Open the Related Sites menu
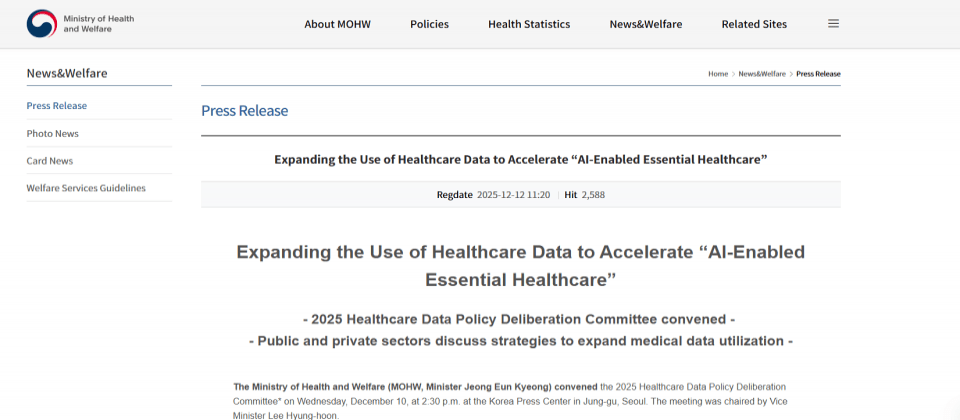This screenshot has height=420, width=960. [754, 24]
